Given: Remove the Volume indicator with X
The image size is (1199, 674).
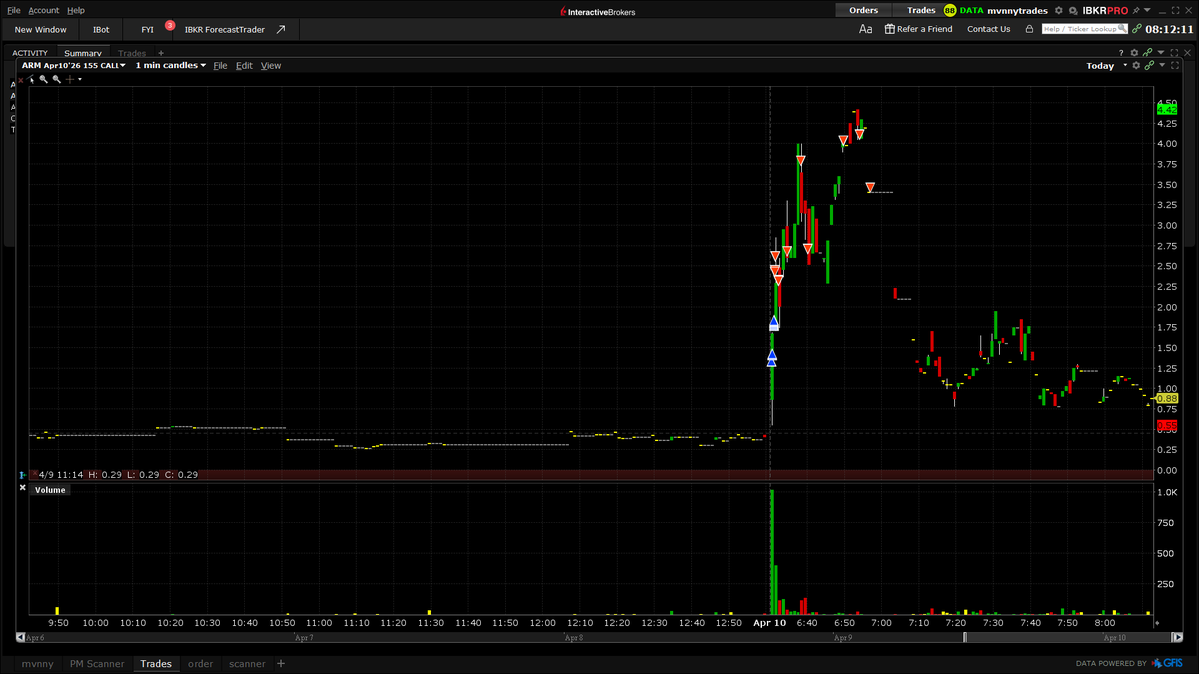Looking at the screenshot, I should click(22, 487).
